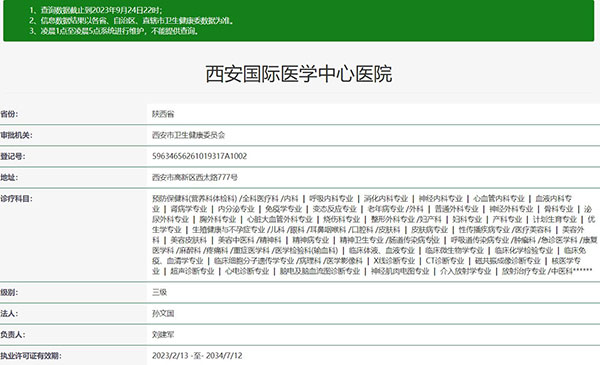Click the 执业许可证有效期 label

point(31,356)
